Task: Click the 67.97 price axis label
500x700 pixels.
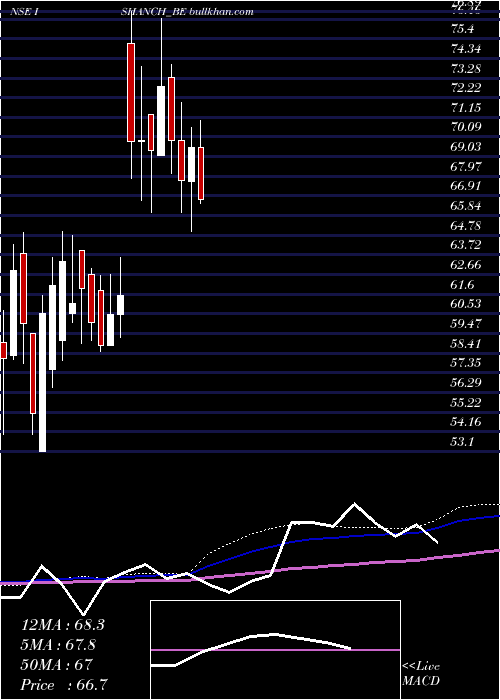Action: (x=466, y=167)
